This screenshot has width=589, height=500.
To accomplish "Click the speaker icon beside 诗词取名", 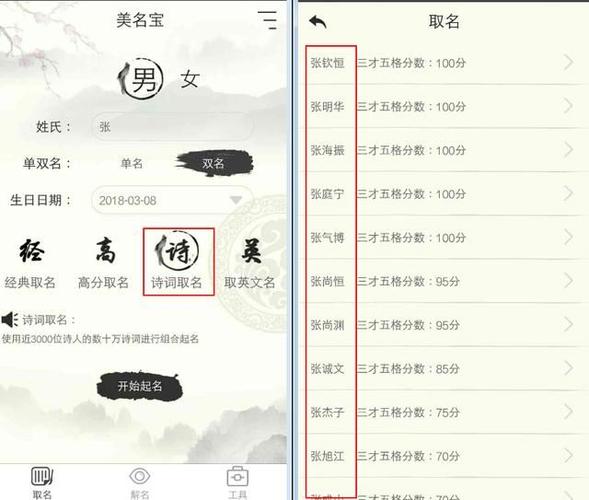I will (x=10, y=320).
